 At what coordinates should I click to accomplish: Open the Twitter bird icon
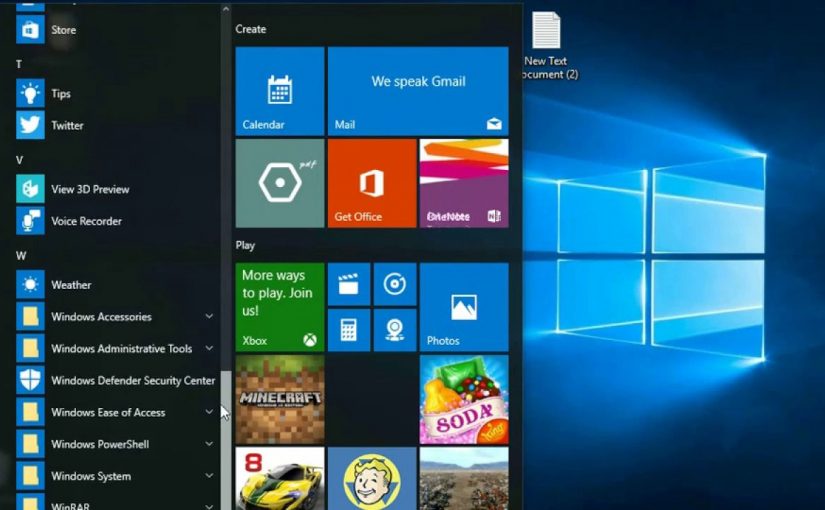(30, 125)
